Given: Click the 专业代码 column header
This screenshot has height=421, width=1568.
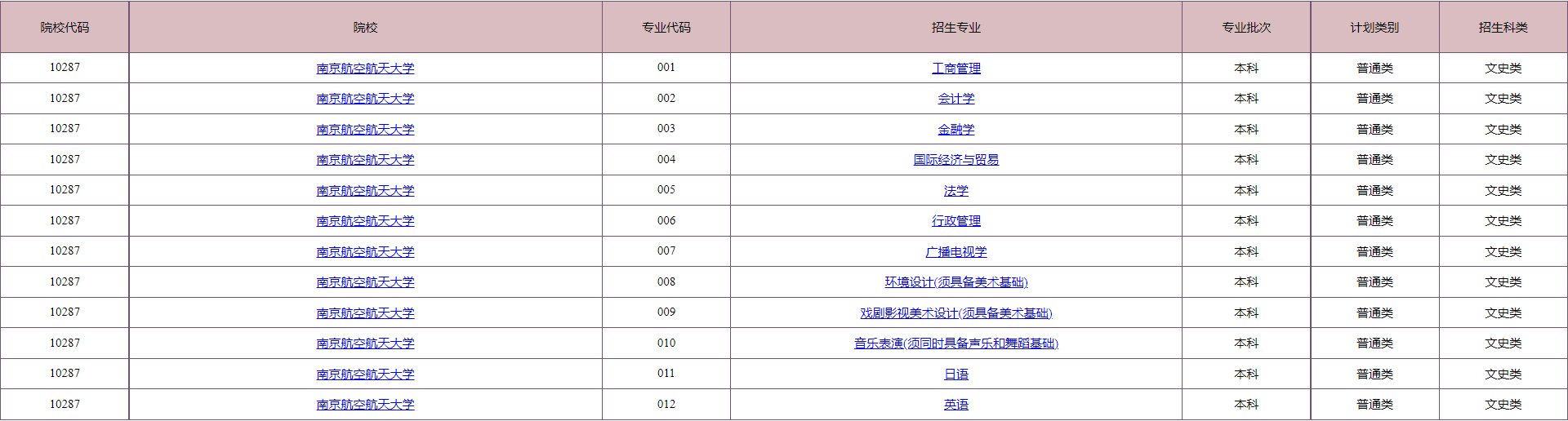Looking at the screenshot, I should coord(666,28).
